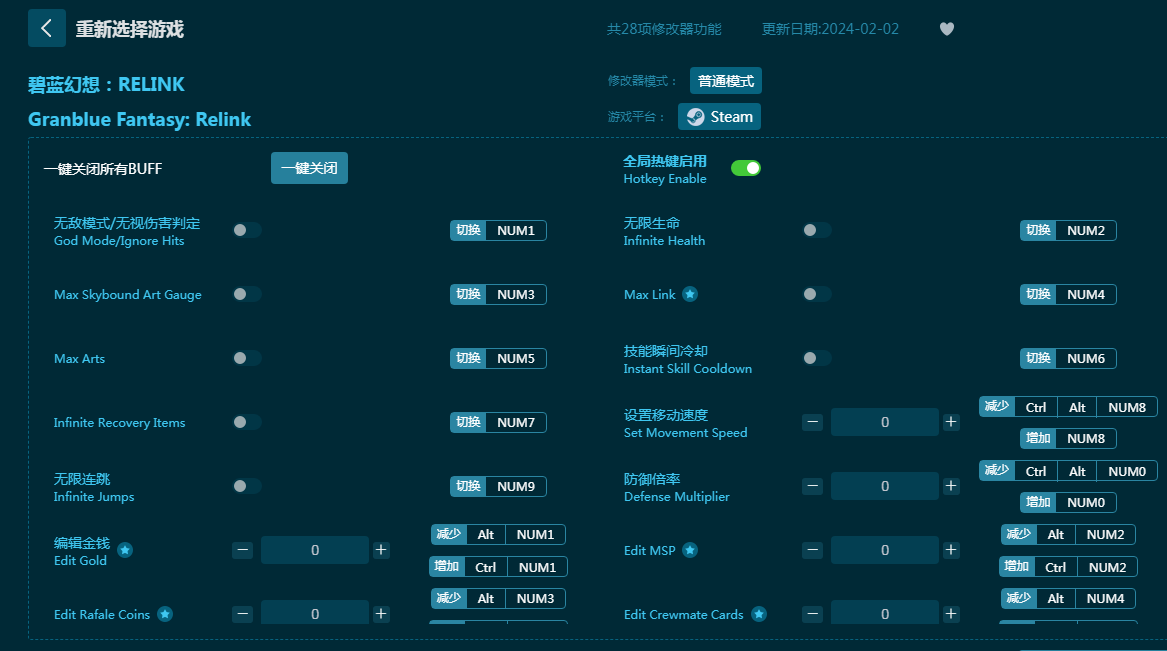
Task: Decrease Edit Rafale Coins with minus
Action: coord(243,614)
